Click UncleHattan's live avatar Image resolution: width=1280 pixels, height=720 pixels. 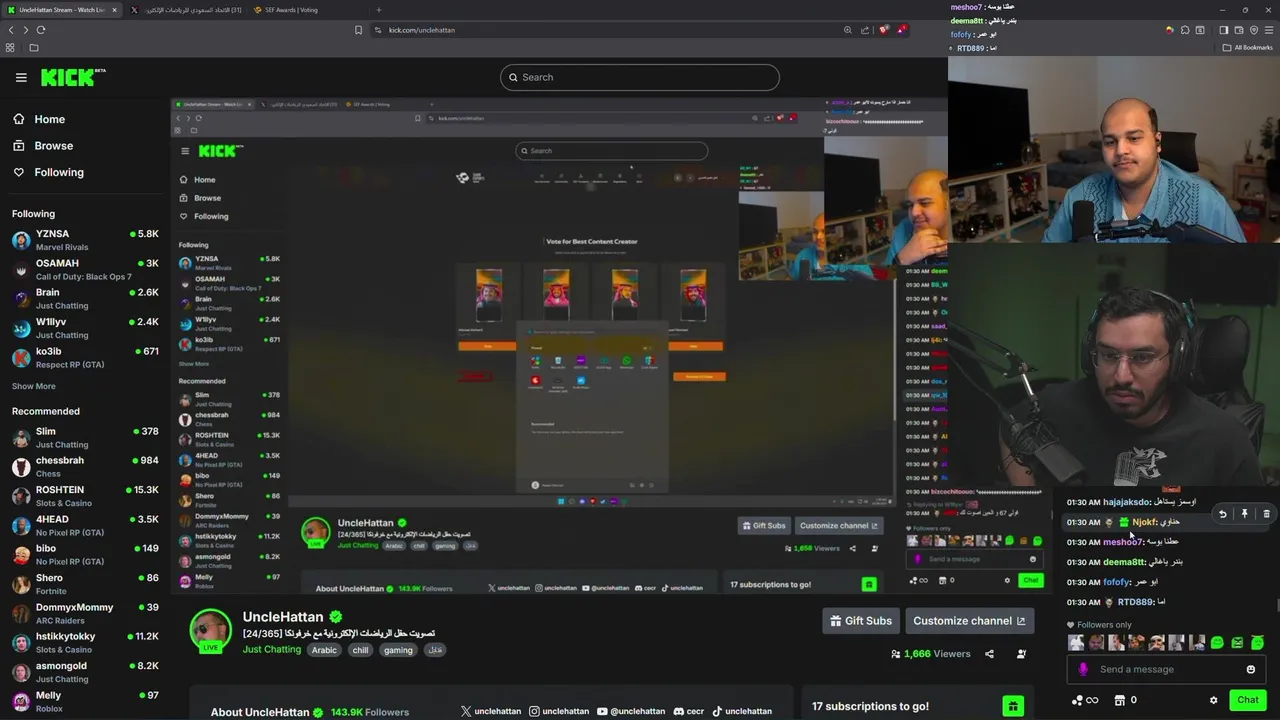210,631
